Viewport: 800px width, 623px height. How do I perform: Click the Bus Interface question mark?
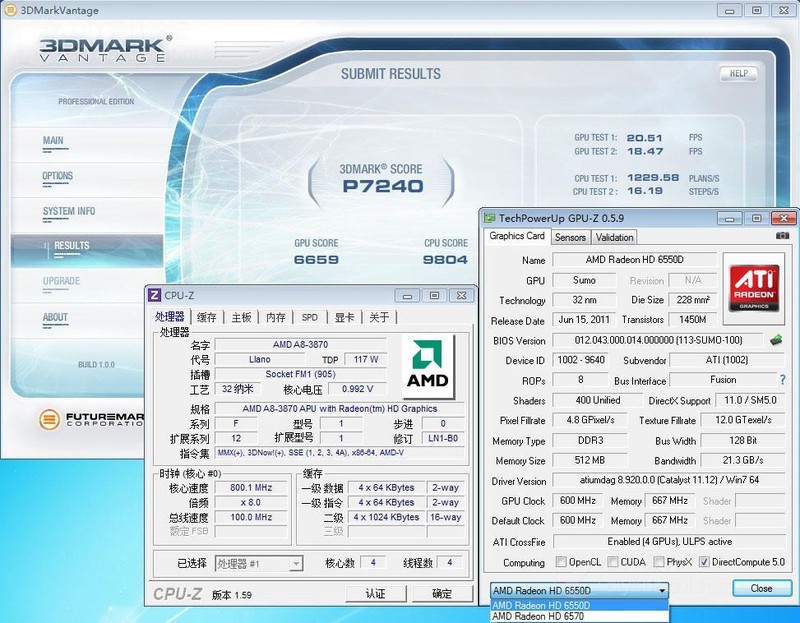783,380
